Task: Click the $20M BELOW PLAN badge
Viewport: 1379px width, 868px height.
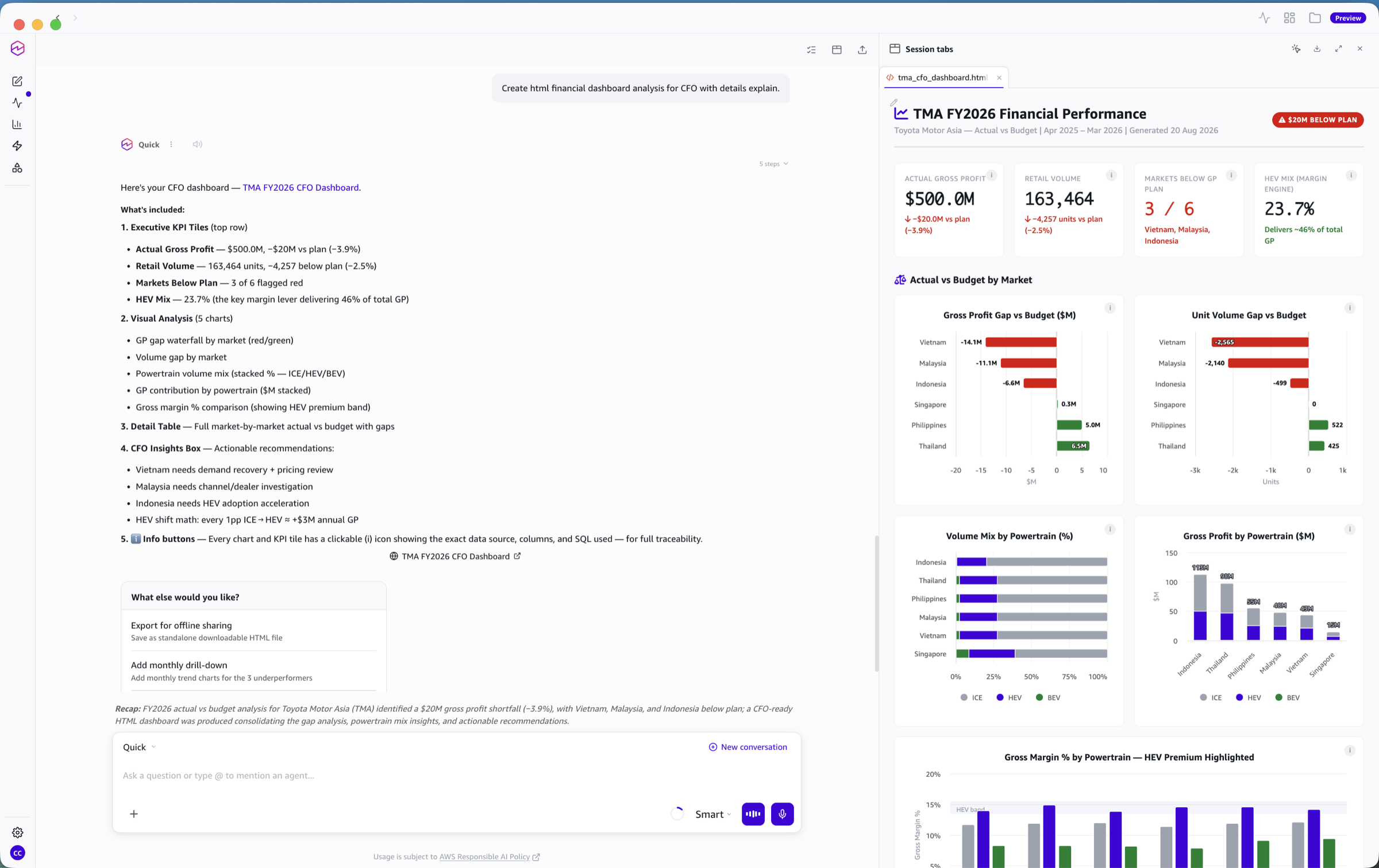Action: (x=1318, y=119)
